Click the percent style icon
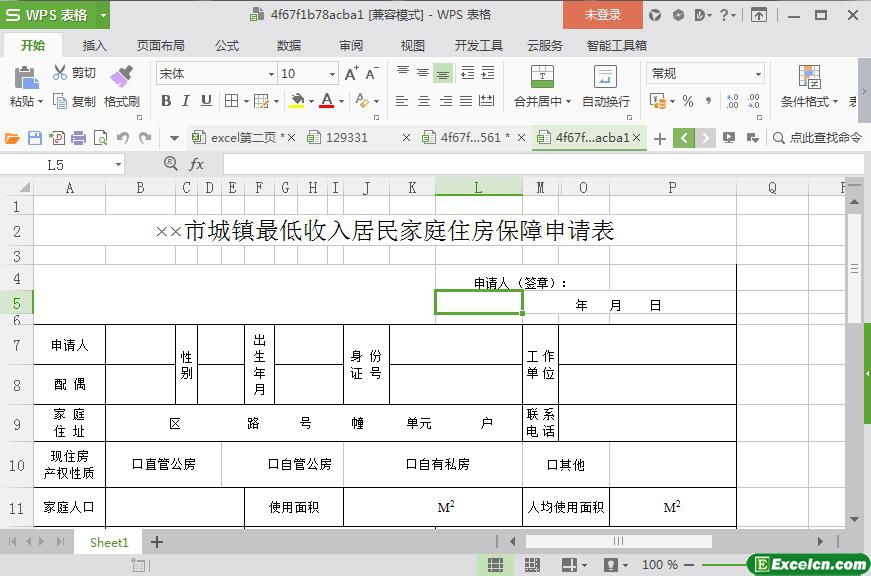This screenshot has height=576, width=871. (688, 101)
